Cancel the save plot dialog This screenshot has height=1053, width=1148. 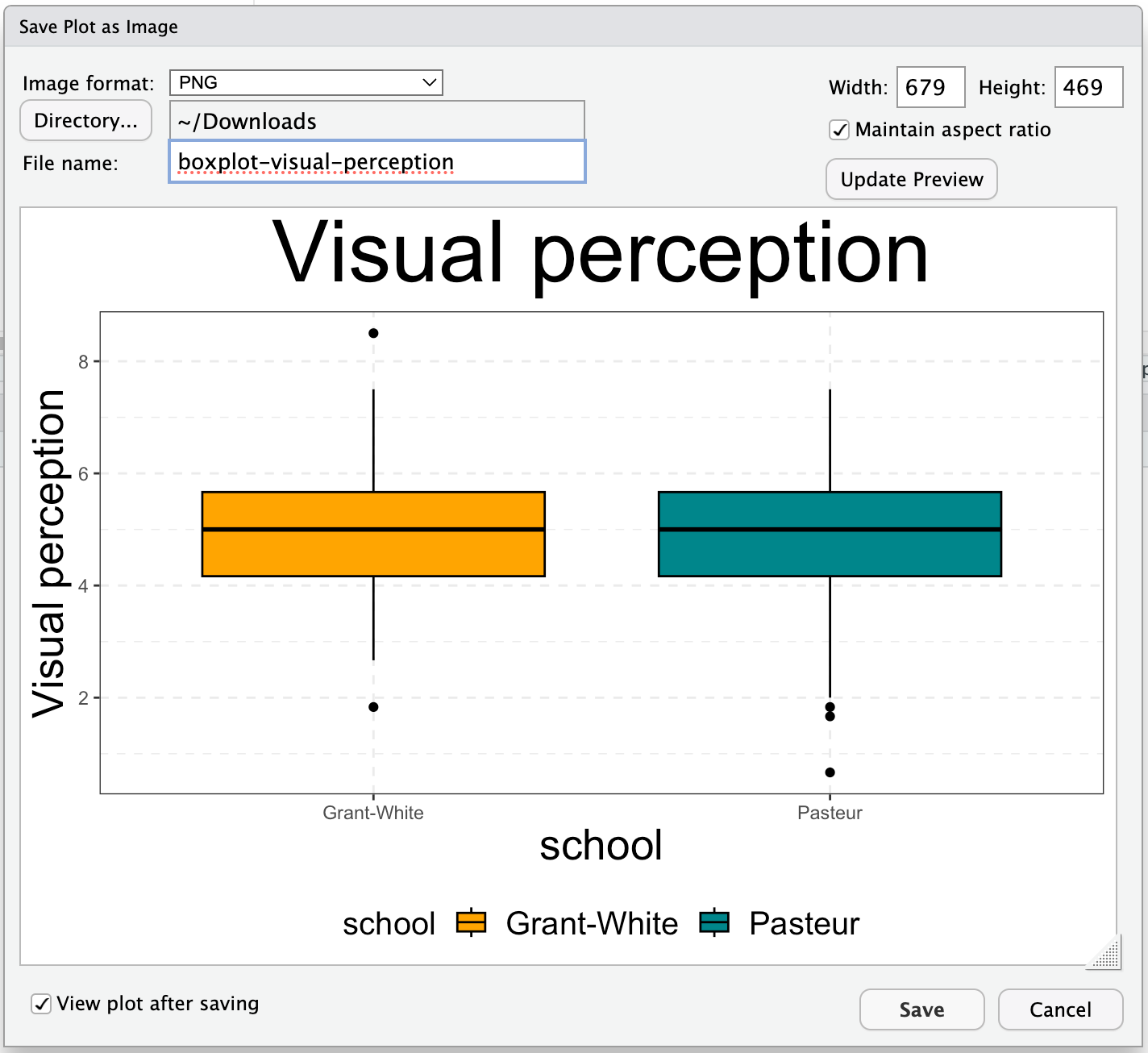(1060, 1009)
